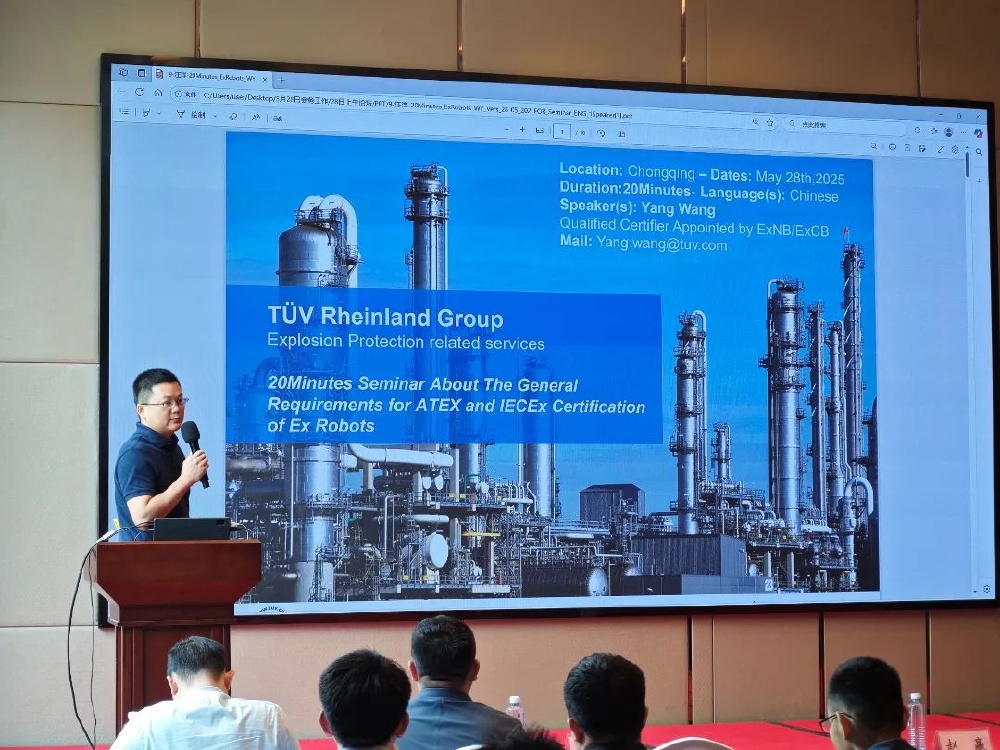Open PDF viewer settings gear
The image size is (1000, 750).
955,149
